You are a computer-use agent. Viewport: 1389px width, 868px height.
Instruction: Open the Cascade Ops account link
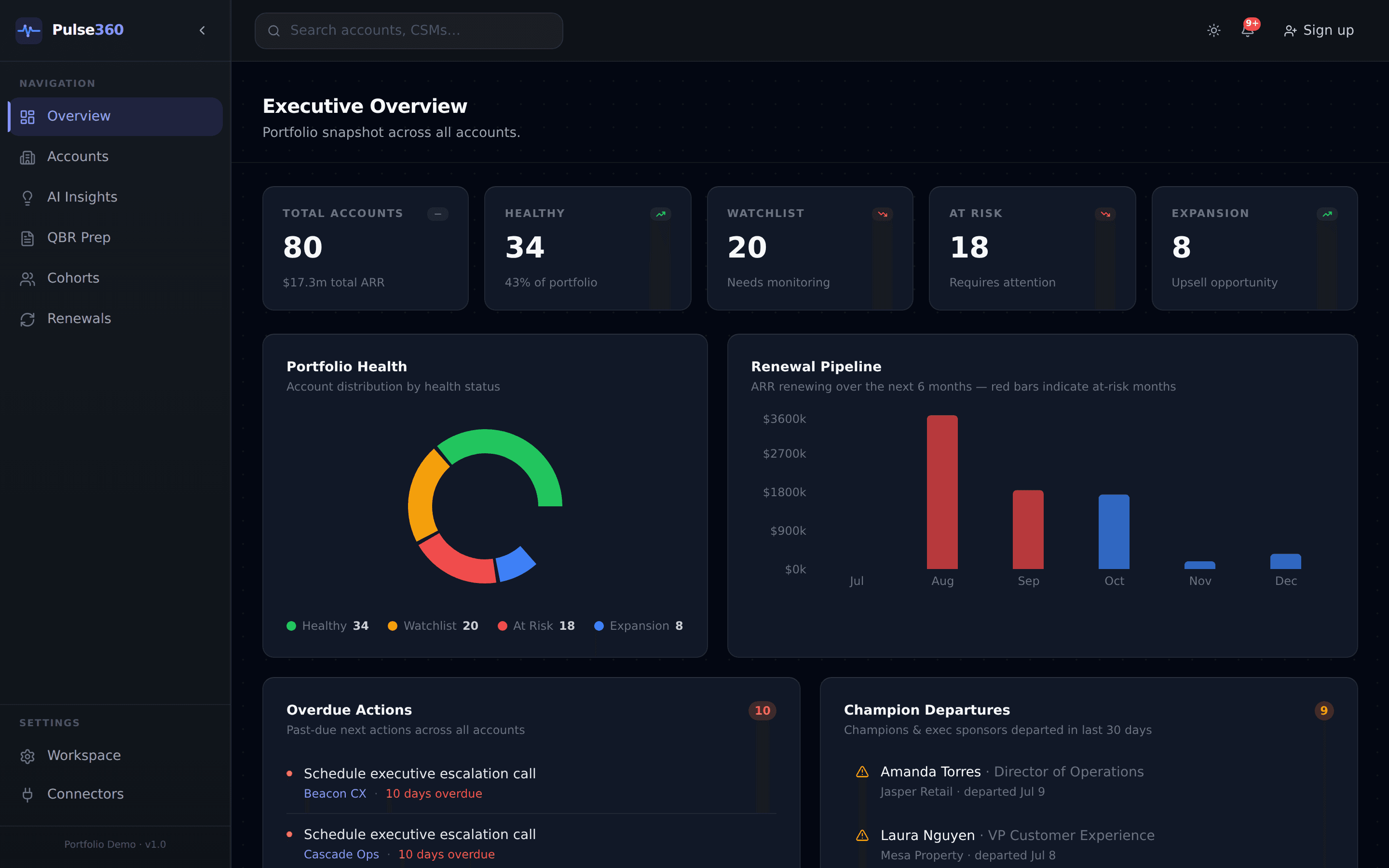pos(341,854)
